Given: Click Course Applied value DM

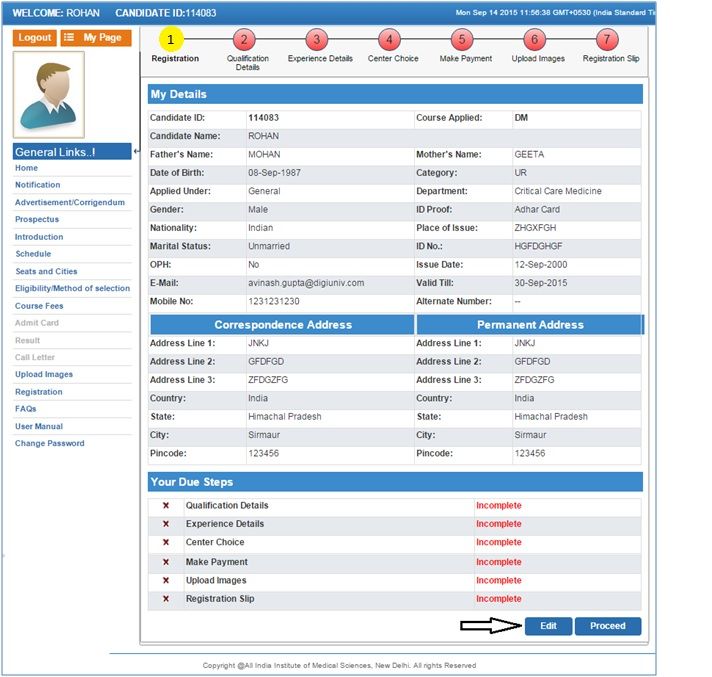Looking at the screenshot, I should coord(521,118).
